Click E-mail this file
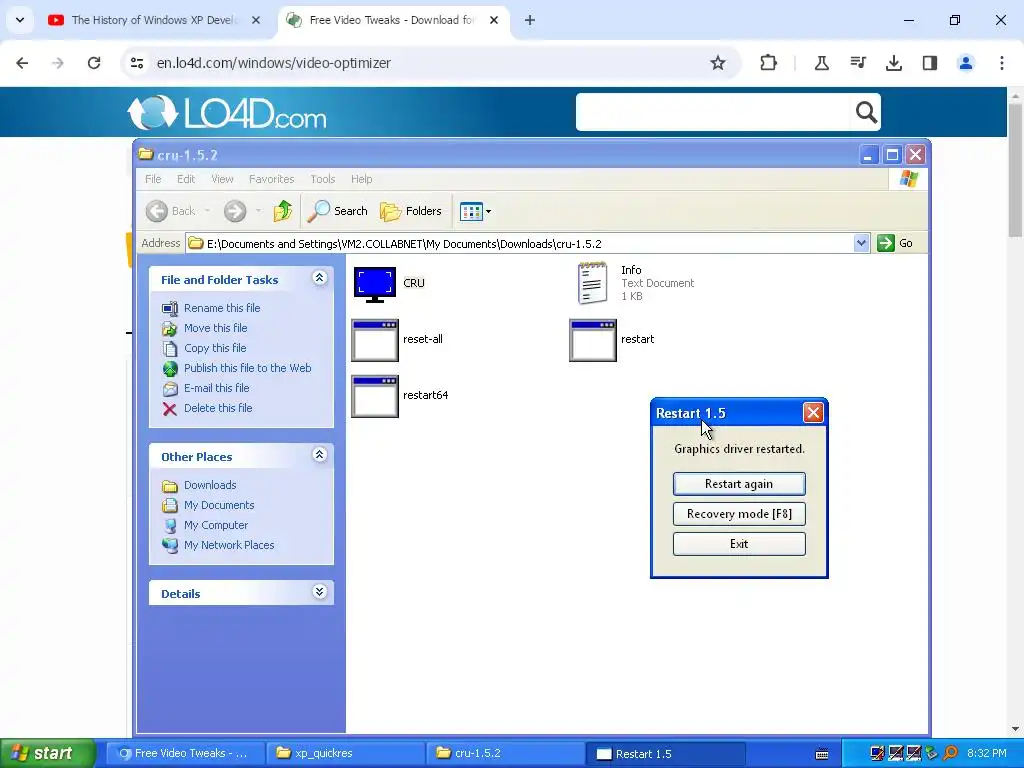This screenshot has height=768, width=1024. pos(217,388)
